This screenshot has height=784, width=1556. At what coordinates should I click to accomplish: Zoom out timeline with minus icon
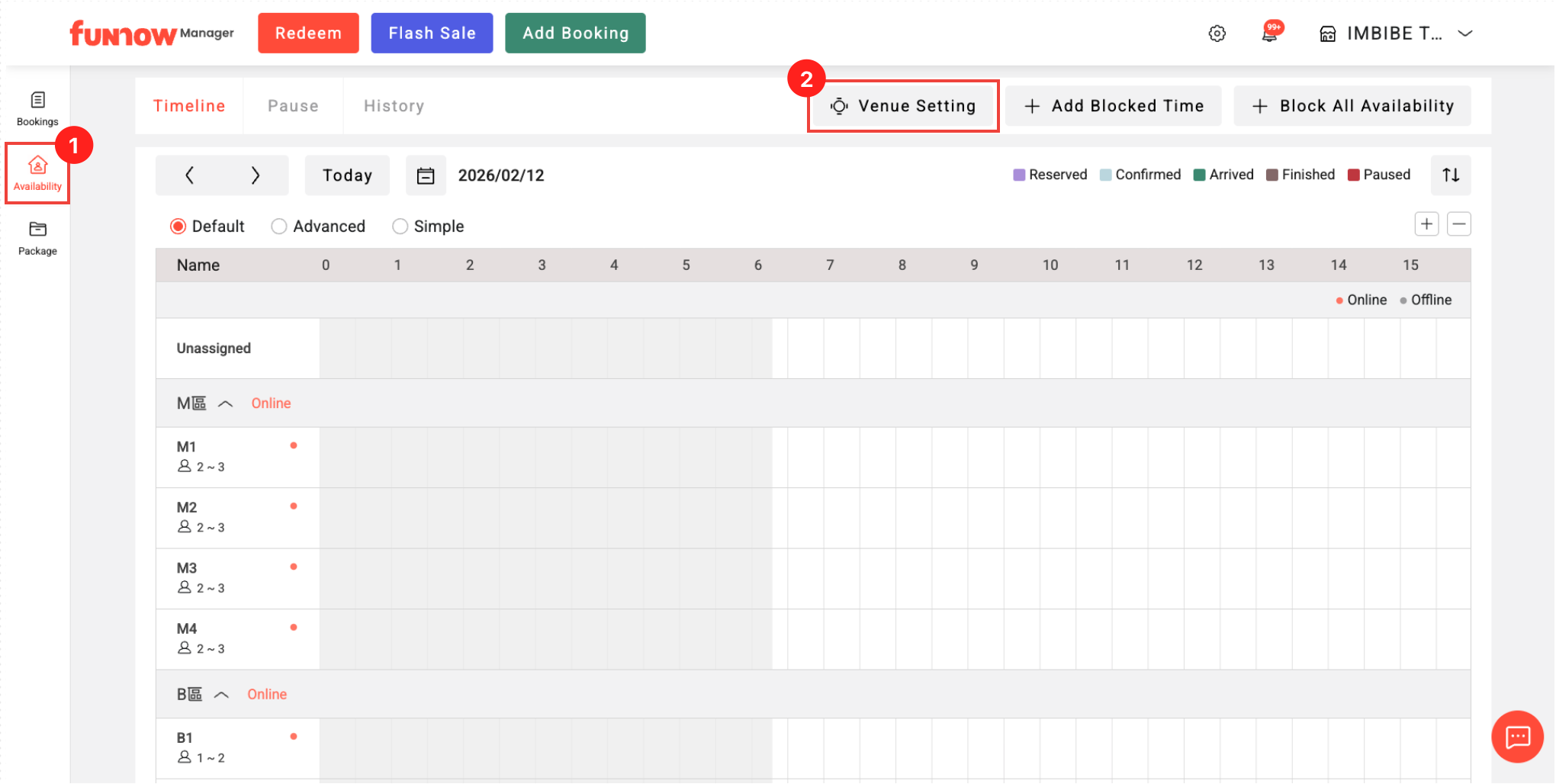[x=1458, y=224]
